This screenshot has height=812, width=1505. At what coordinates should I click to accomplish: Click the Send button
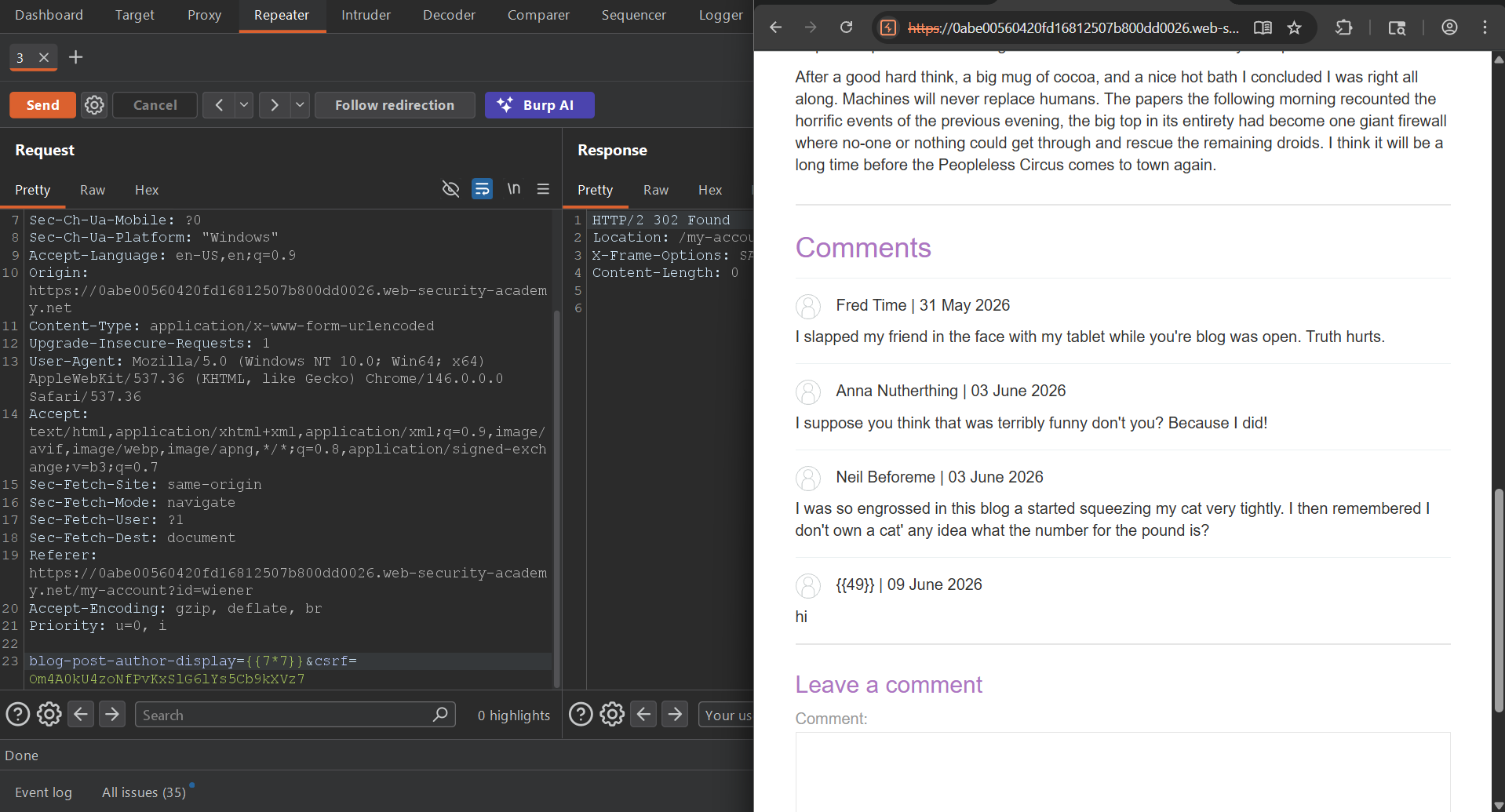(x=42, y=105)
